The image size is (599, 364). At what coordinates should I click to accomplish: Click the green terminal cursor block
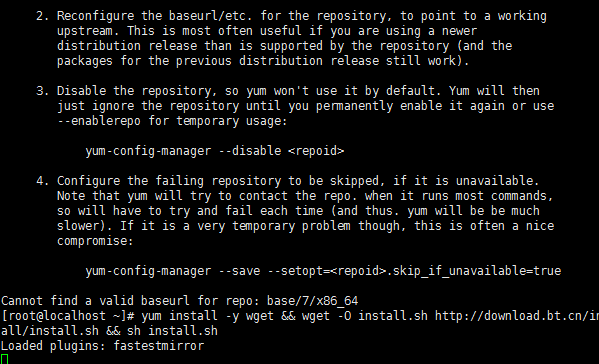coord(4,360)
